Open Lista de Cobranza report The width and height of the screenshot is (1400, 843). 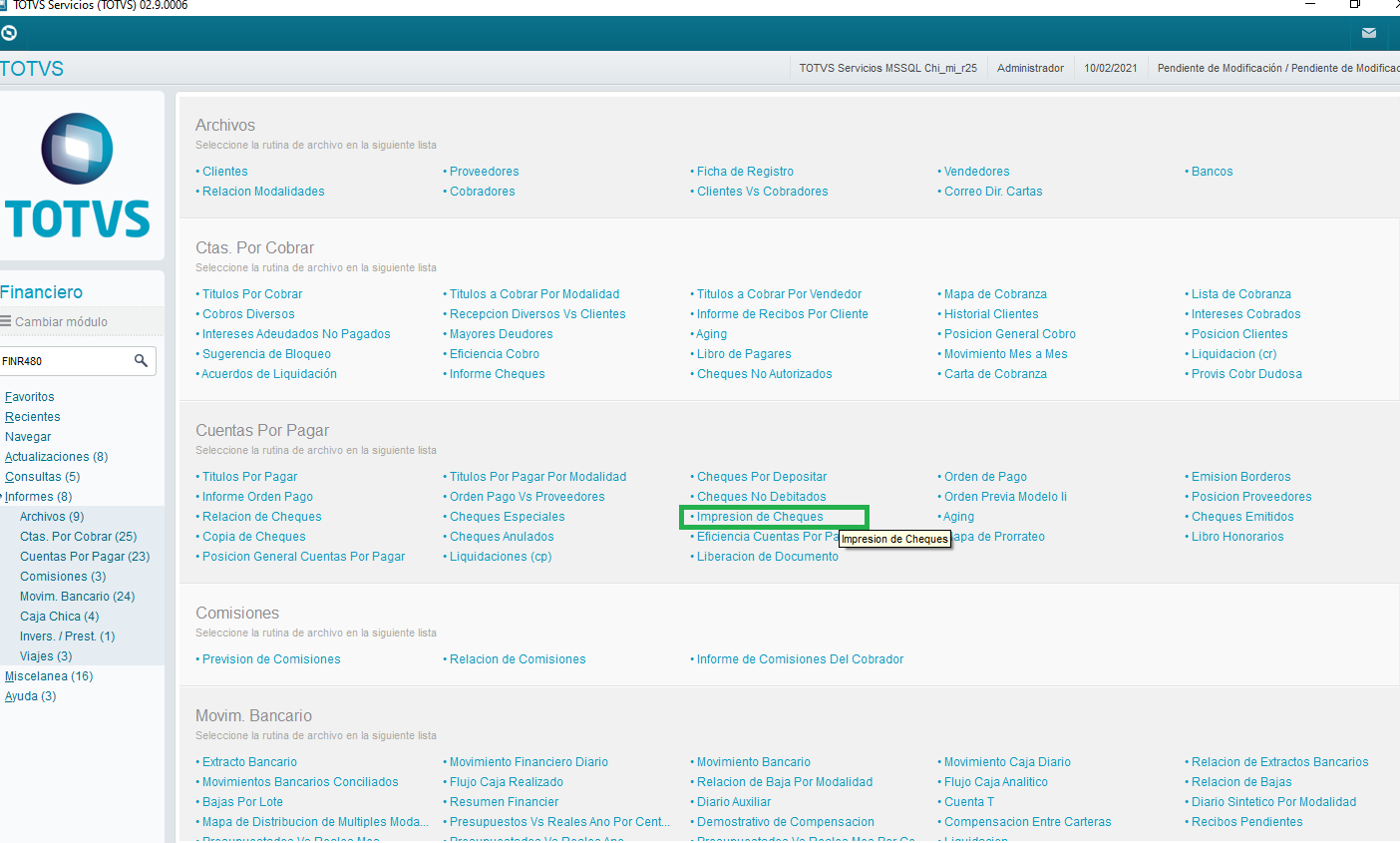tap(1241, 294)
